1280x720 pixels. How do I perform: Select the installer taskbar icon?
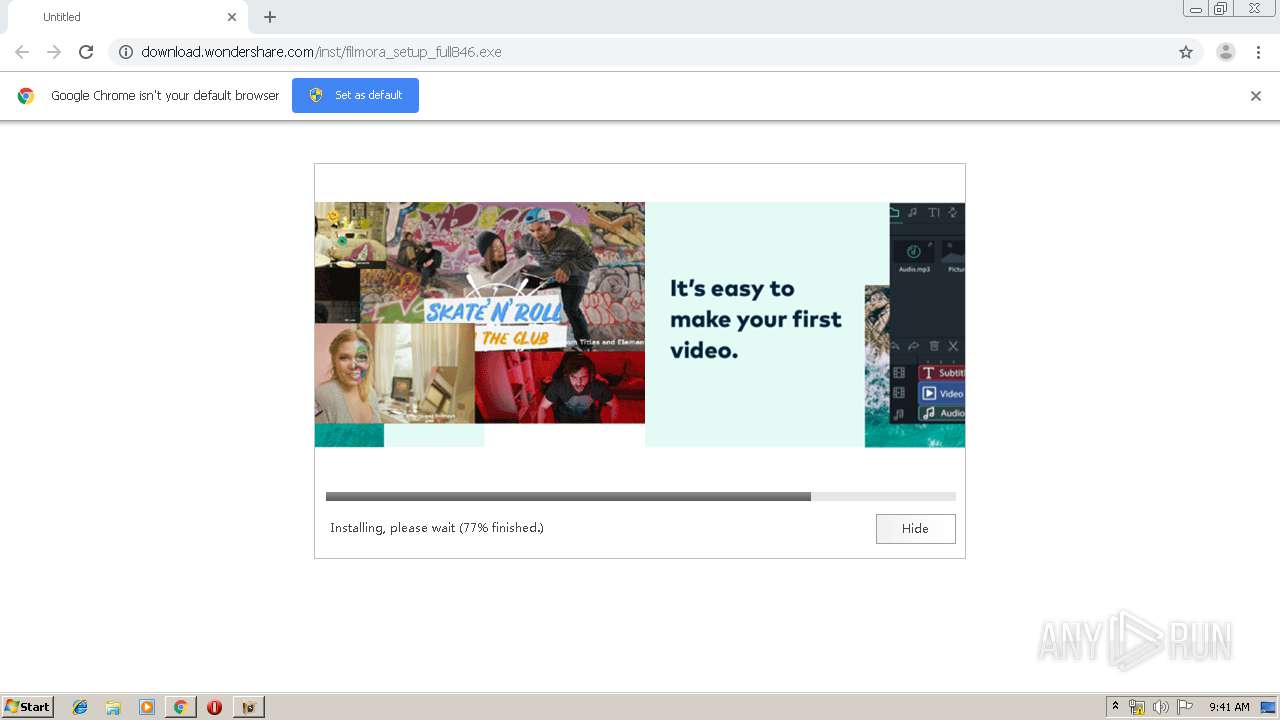click(249, 707)
